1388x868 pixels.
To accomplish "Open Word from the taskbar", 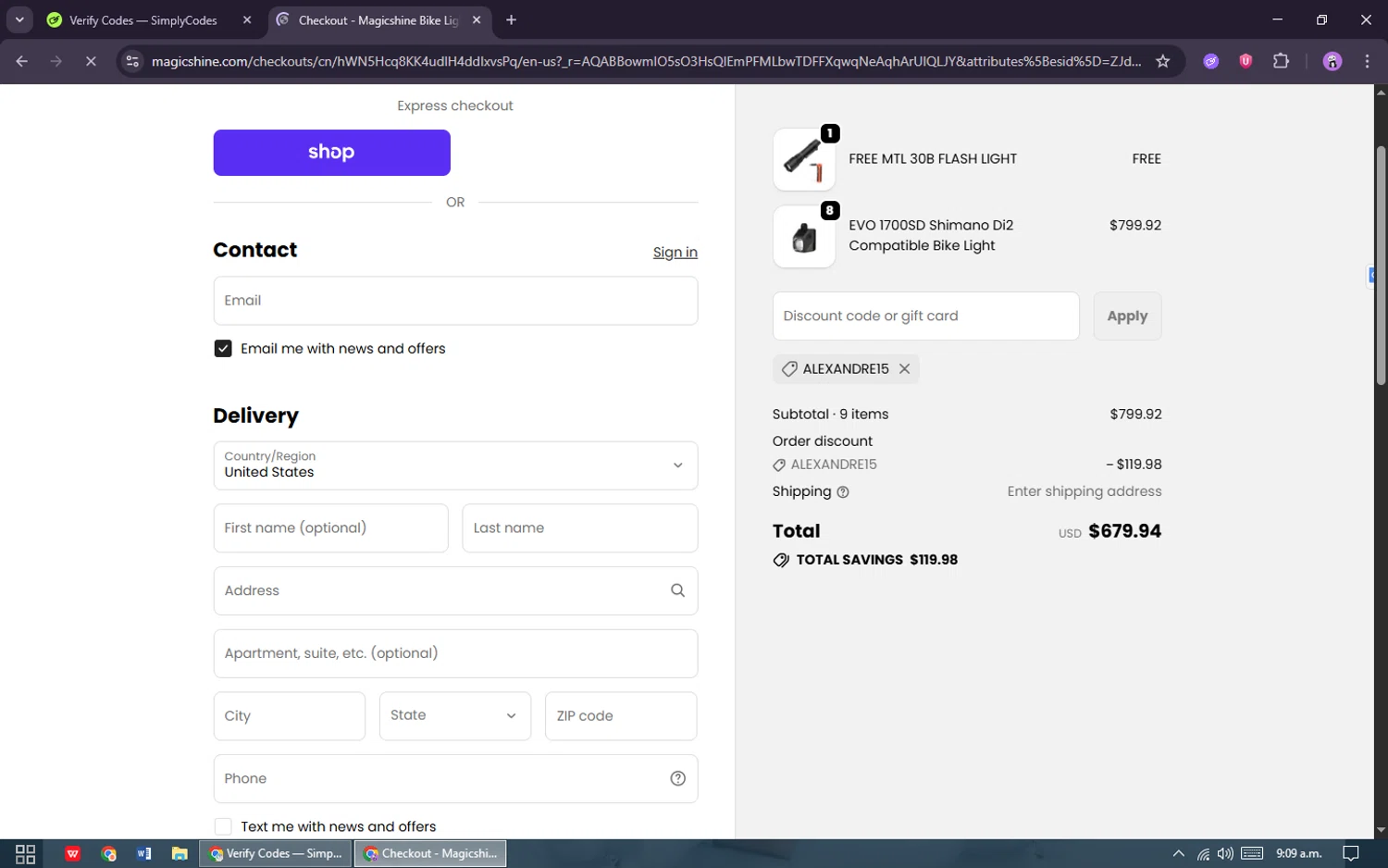I will [144, 853].
